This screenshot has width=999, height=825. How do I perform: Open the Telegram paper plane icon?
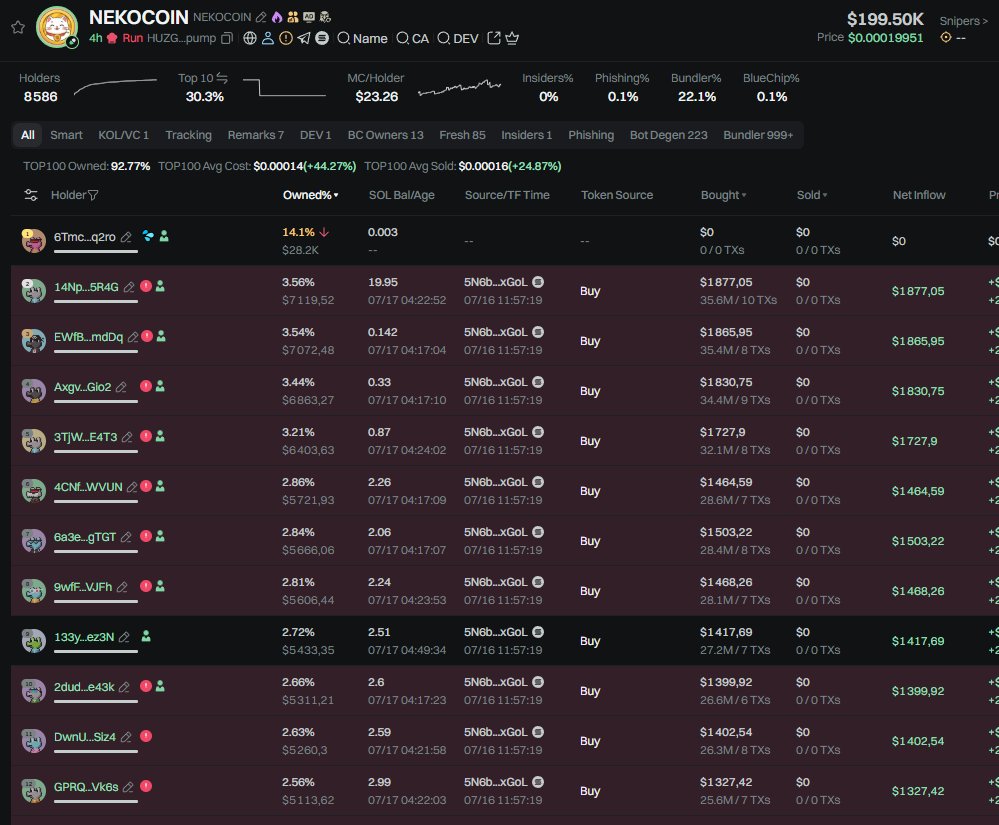304,38
